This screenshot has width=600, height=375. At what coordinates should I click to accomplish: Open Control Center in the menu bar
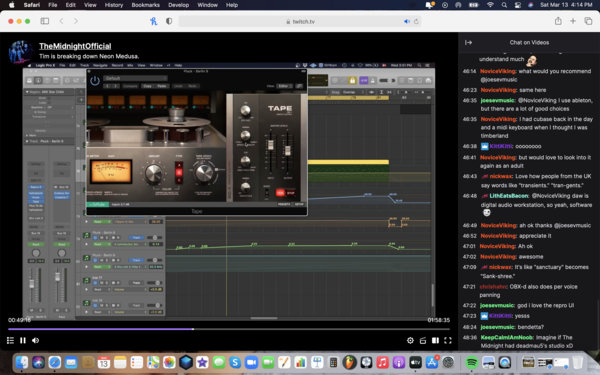[x=517, y=5]
